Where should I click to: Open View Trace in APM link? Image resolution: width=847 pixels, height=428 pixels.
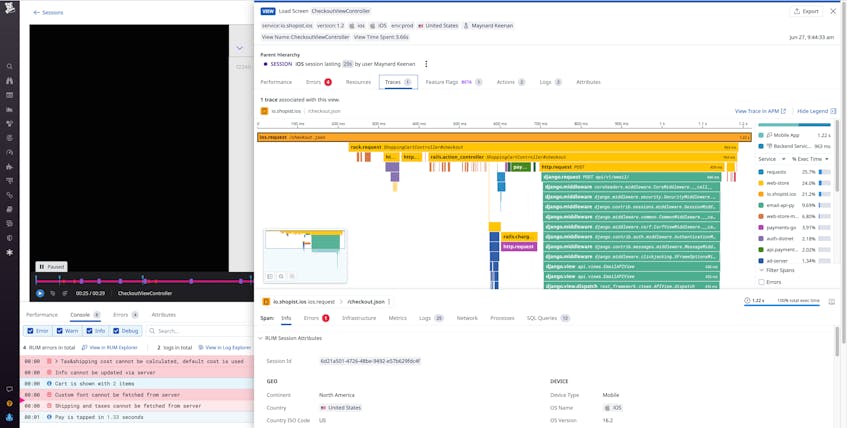coord(760,111)
